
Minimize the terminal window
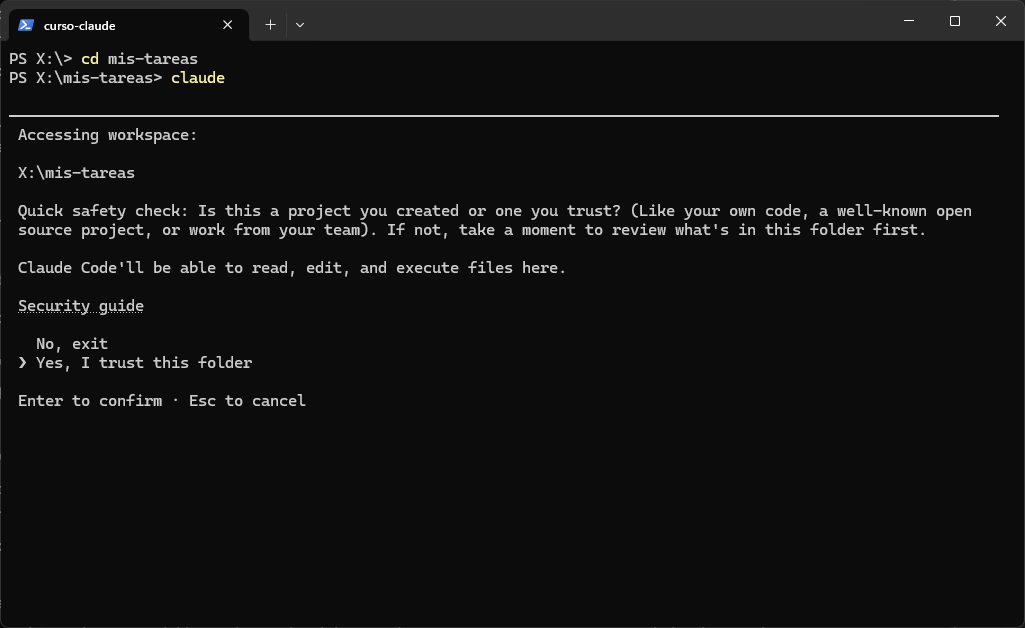909,21
